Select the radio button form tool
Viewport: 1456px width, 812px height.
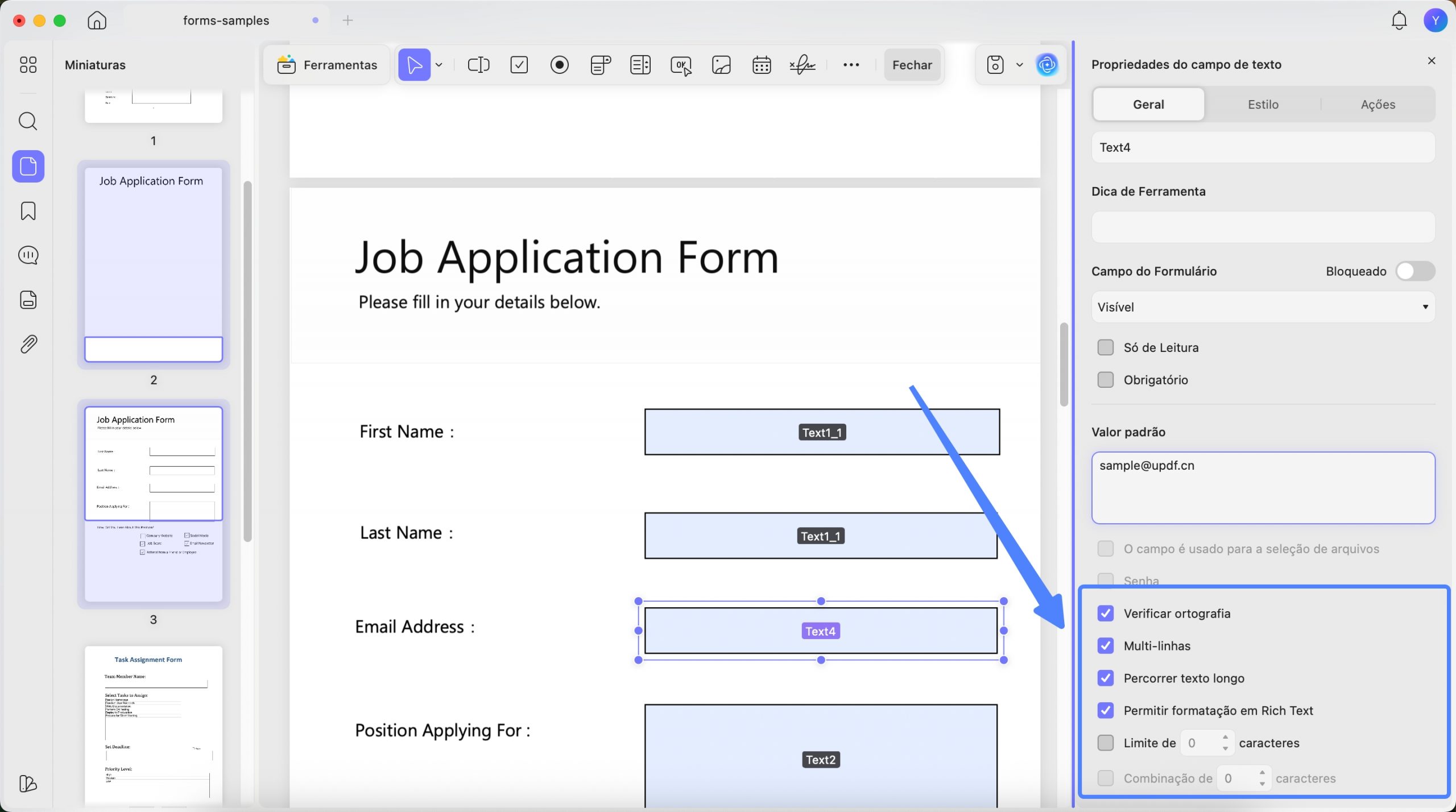pyautogui.click(x=560, y=65)
